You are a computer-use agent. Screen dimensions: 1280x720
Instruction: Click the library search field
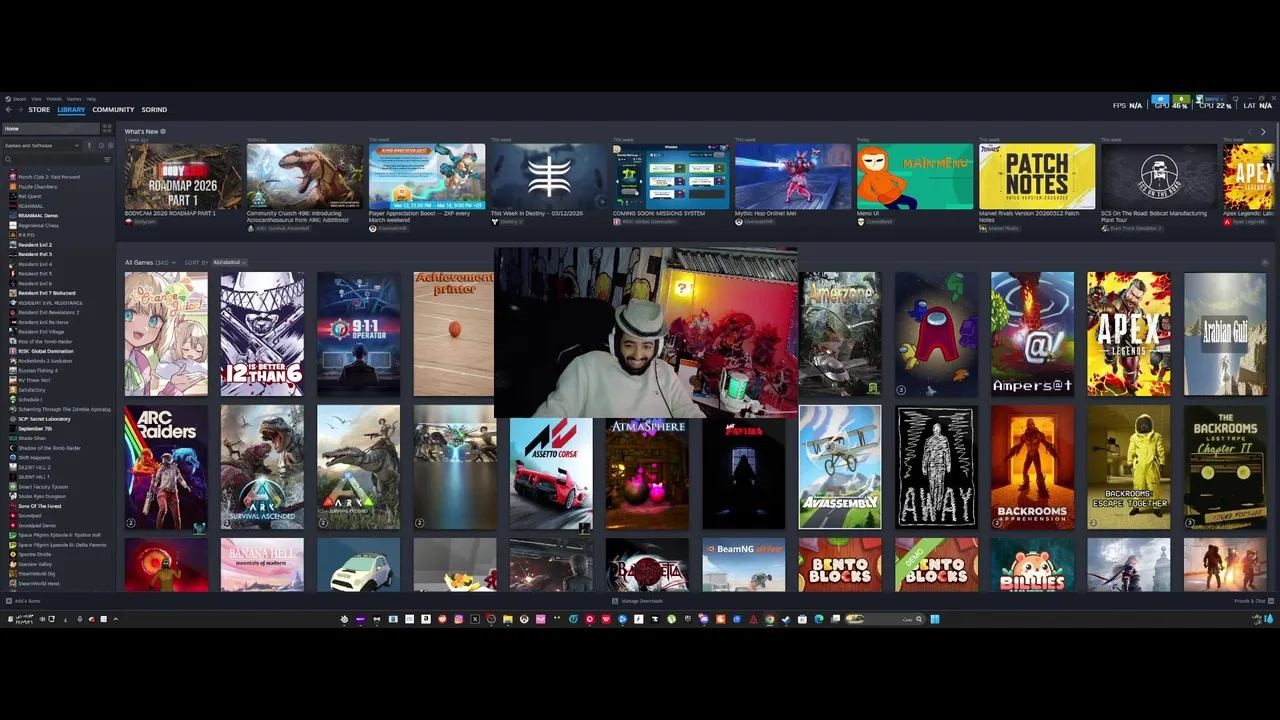[x=52, y=160]
